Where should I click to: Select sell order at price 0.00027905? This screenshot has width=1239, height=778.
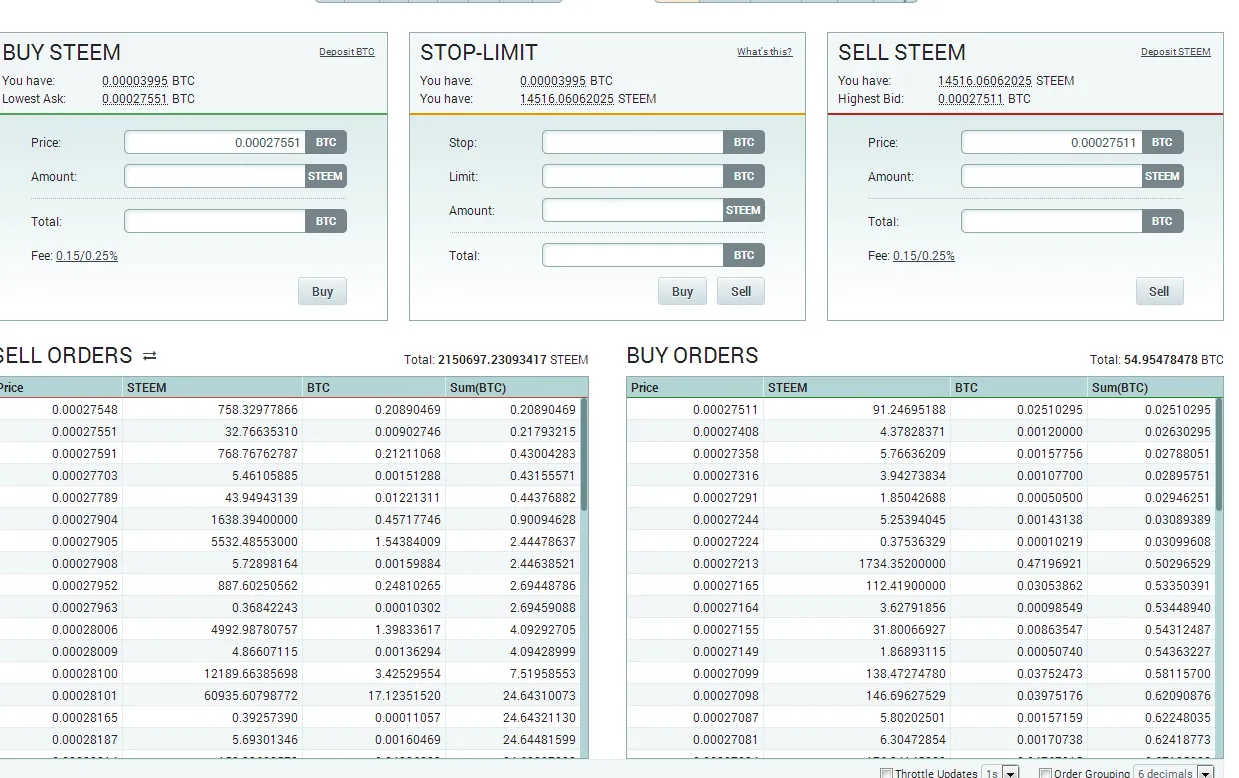(x=289, y=542)
